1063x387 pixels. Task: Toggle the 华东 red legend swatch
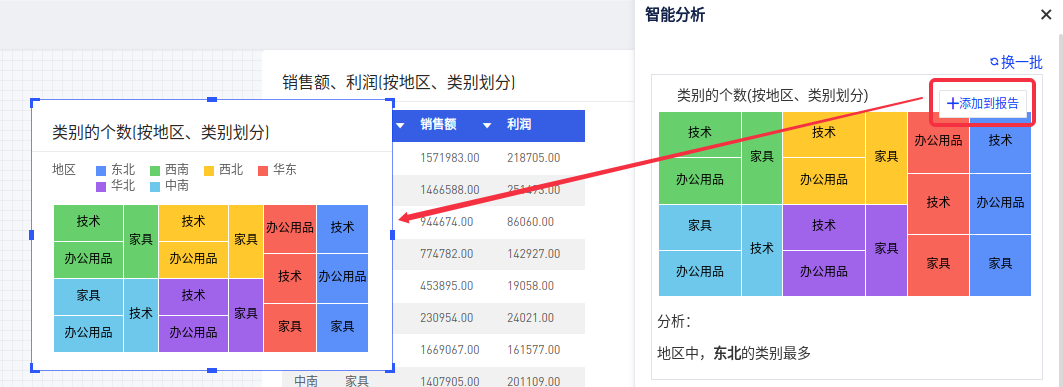[263, 171]
